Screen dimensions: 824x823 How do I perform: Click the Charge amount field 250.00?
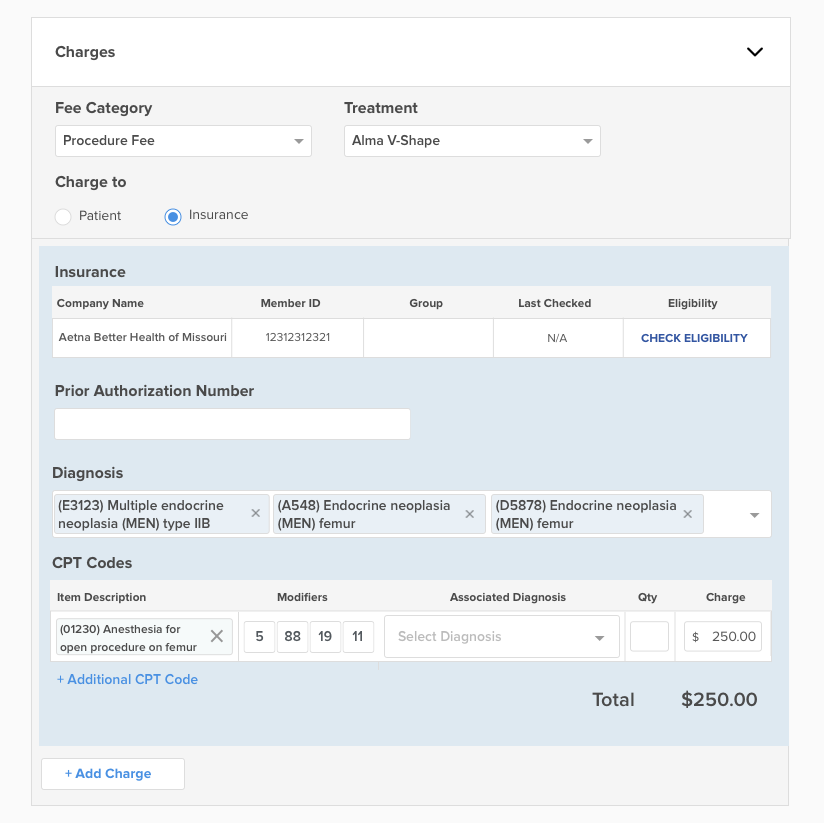coord(723,636)
